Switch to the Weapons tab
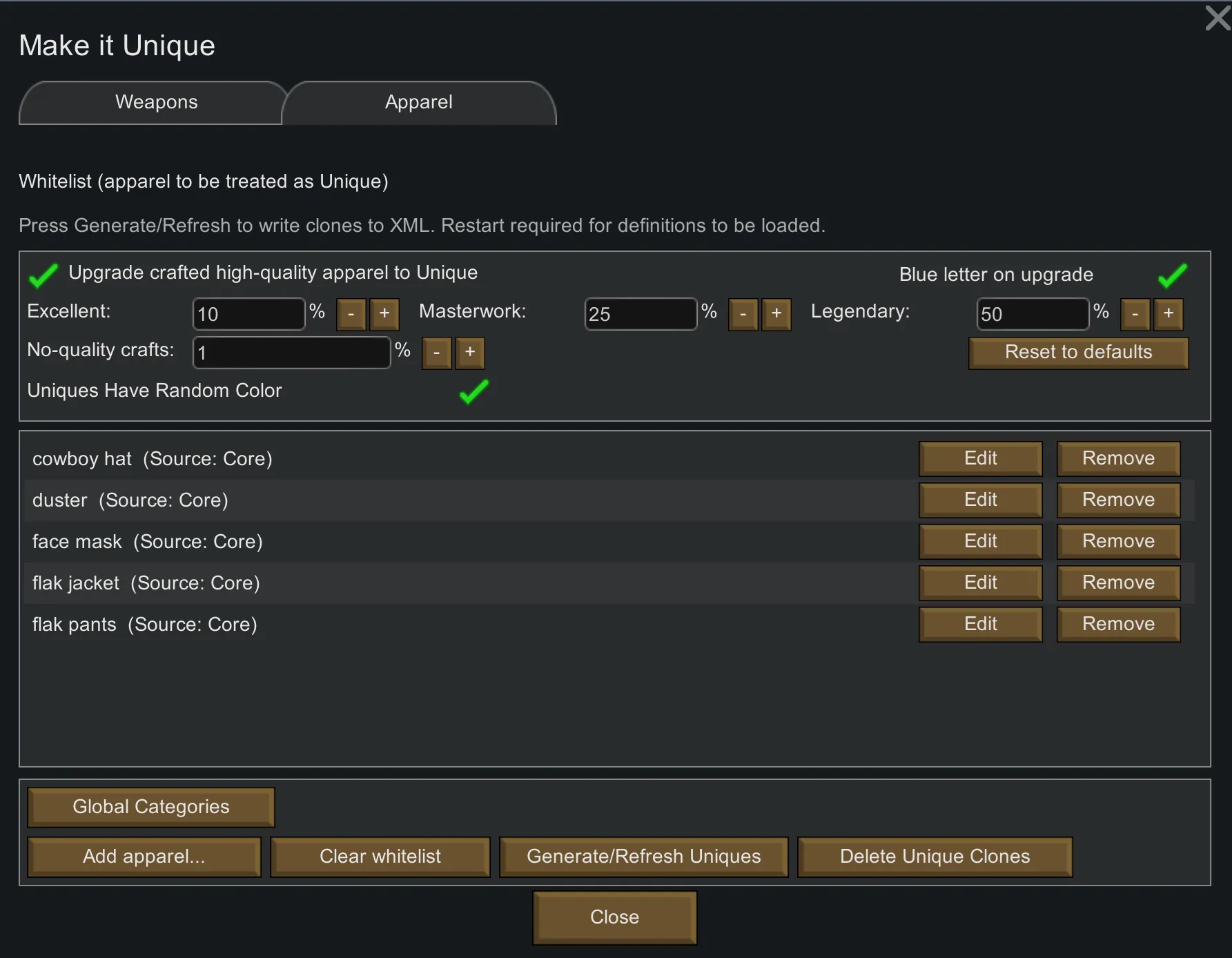The height and width of the screenshot is (958, 1232). tap(157, 103)
